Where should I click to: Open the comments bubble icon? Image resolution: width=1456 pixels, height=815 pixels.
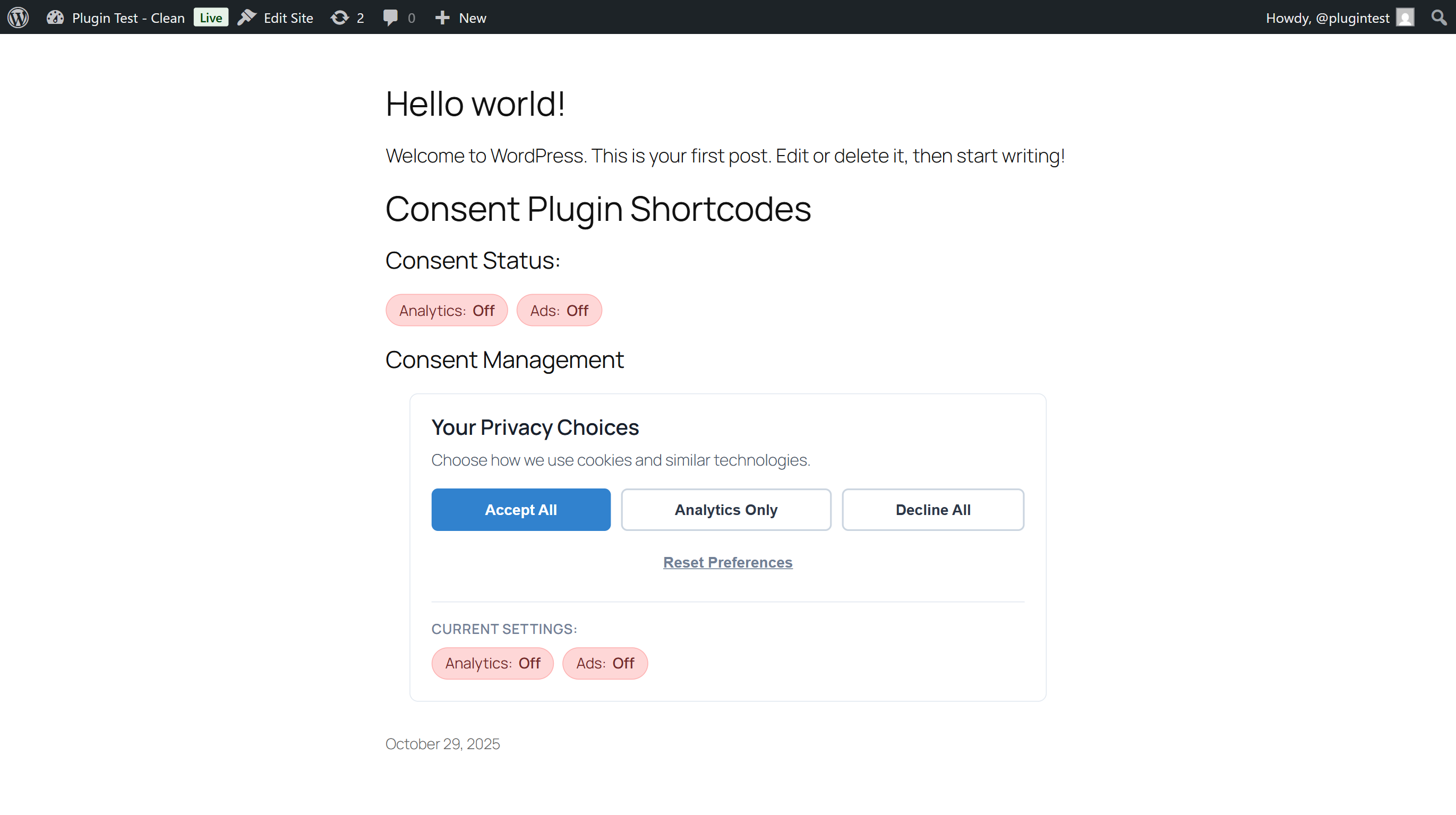point(390,18)
